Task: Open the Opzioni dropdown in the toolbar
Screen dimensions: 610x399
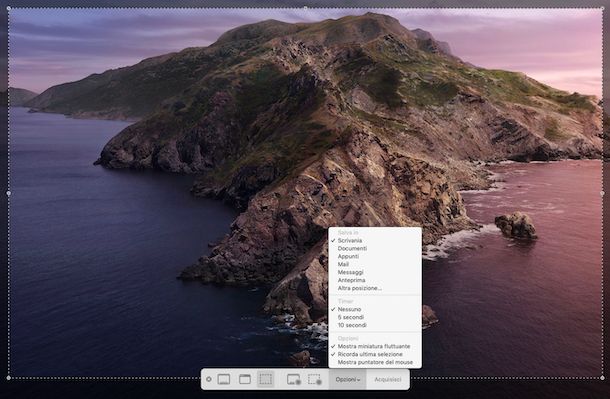Action: click(x=347, y=379)
